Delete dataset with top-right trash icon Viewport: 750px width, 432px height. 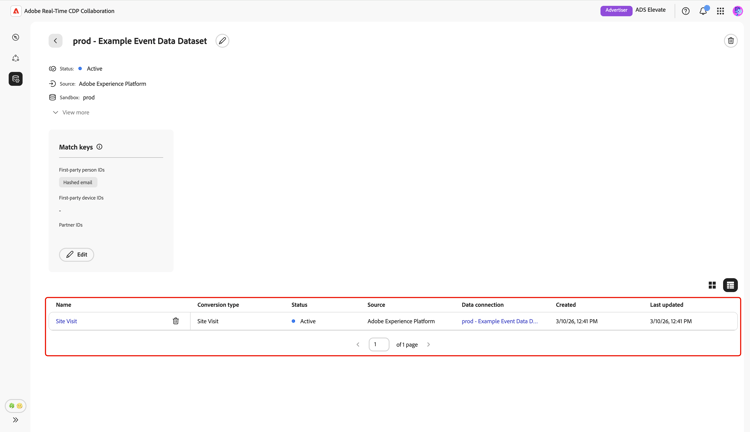(730, 41)
